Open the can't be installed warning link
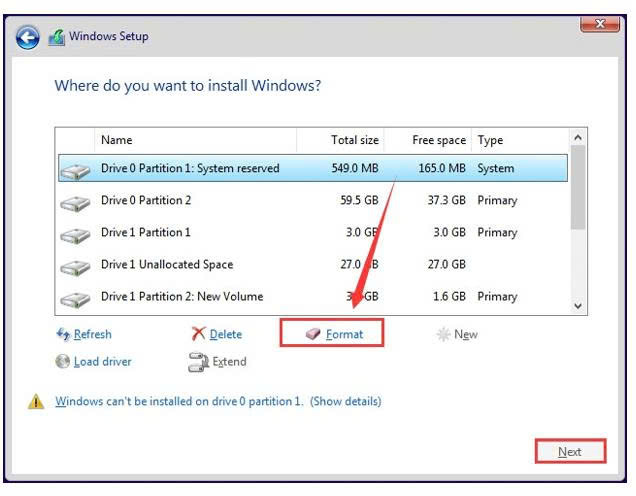This screenshot has width=636, height=496. 218,402
